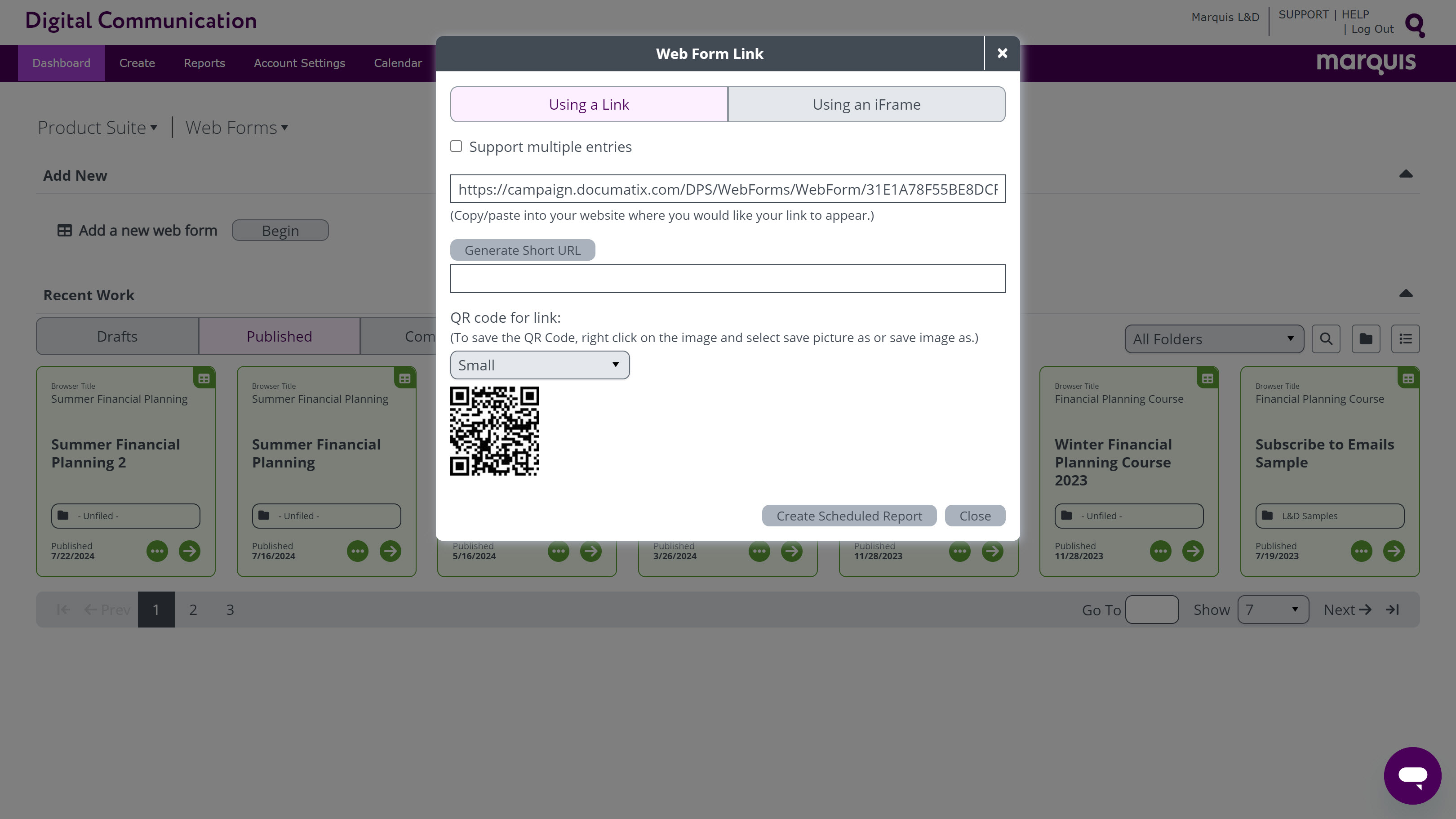The image size is (1456, 819).
Task: Open the Calendar menu item
Action: pos(397,63)
